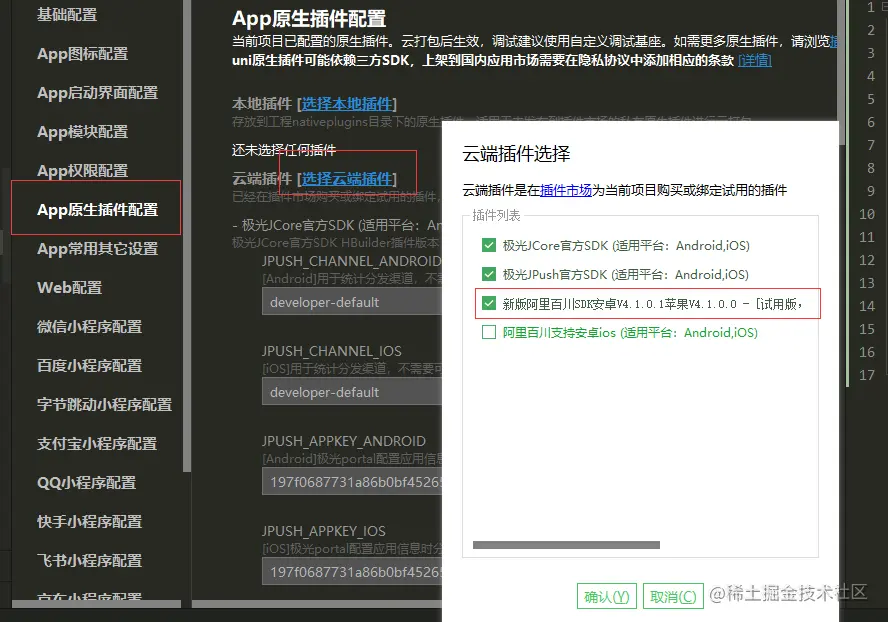Click 选择本地插件 link

[x=347, y=104]
